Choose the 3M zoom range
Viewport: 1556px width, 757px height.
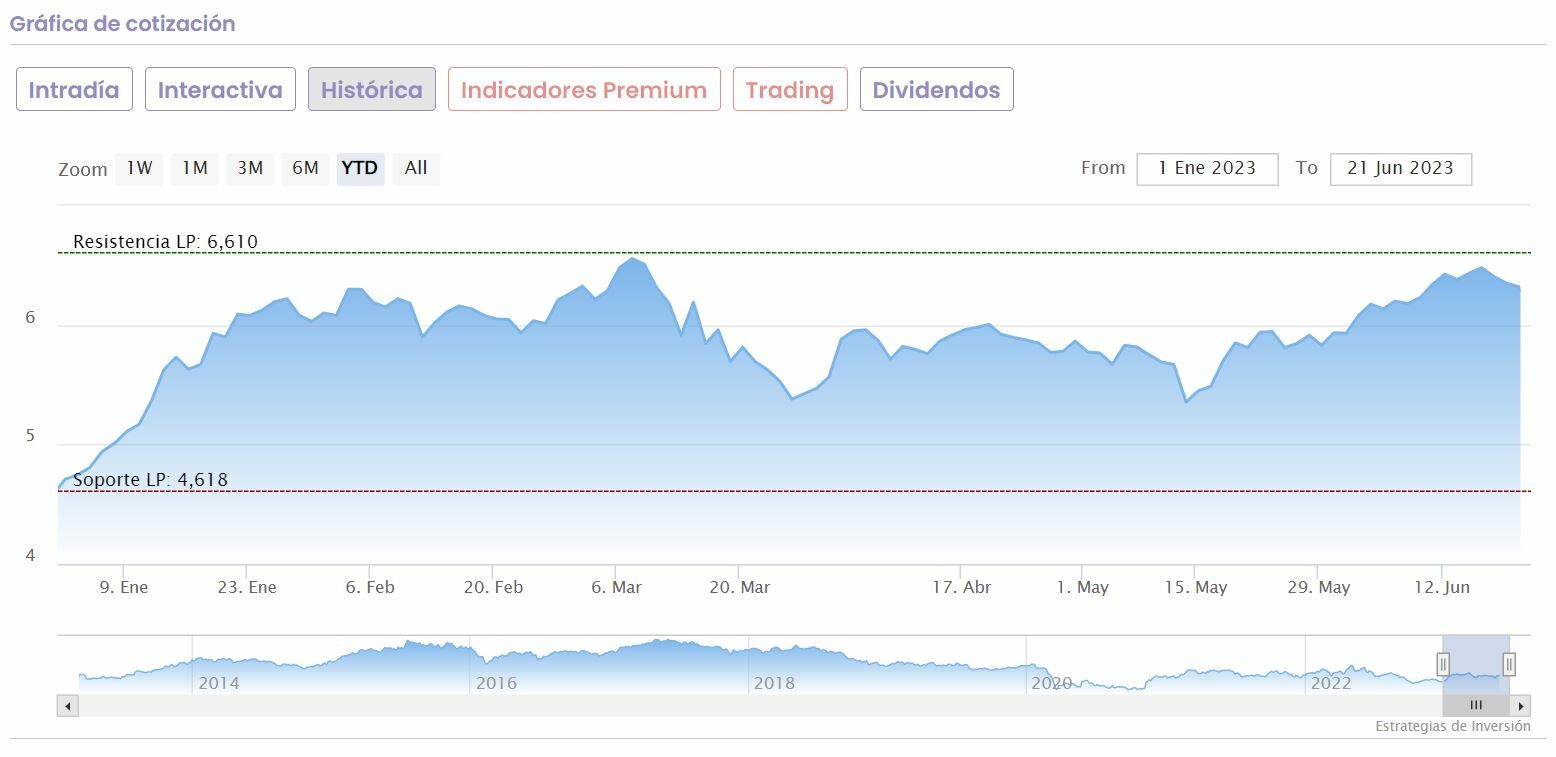(250, 168)
